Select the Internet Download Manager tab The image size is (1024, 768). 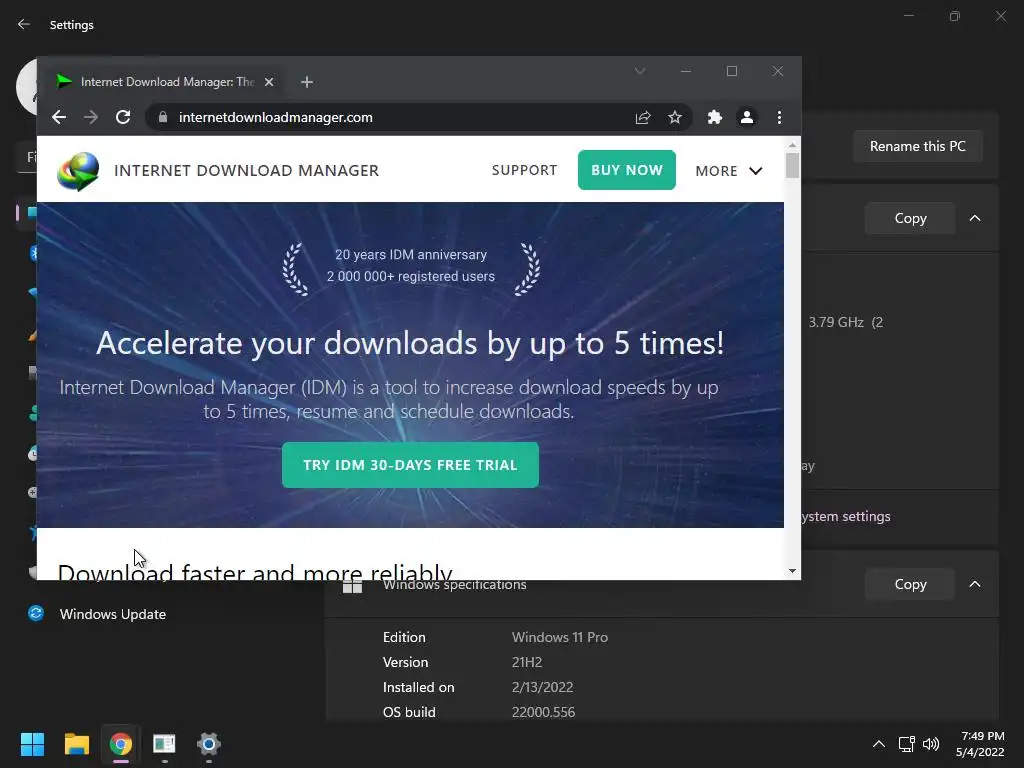pos(165,82)
